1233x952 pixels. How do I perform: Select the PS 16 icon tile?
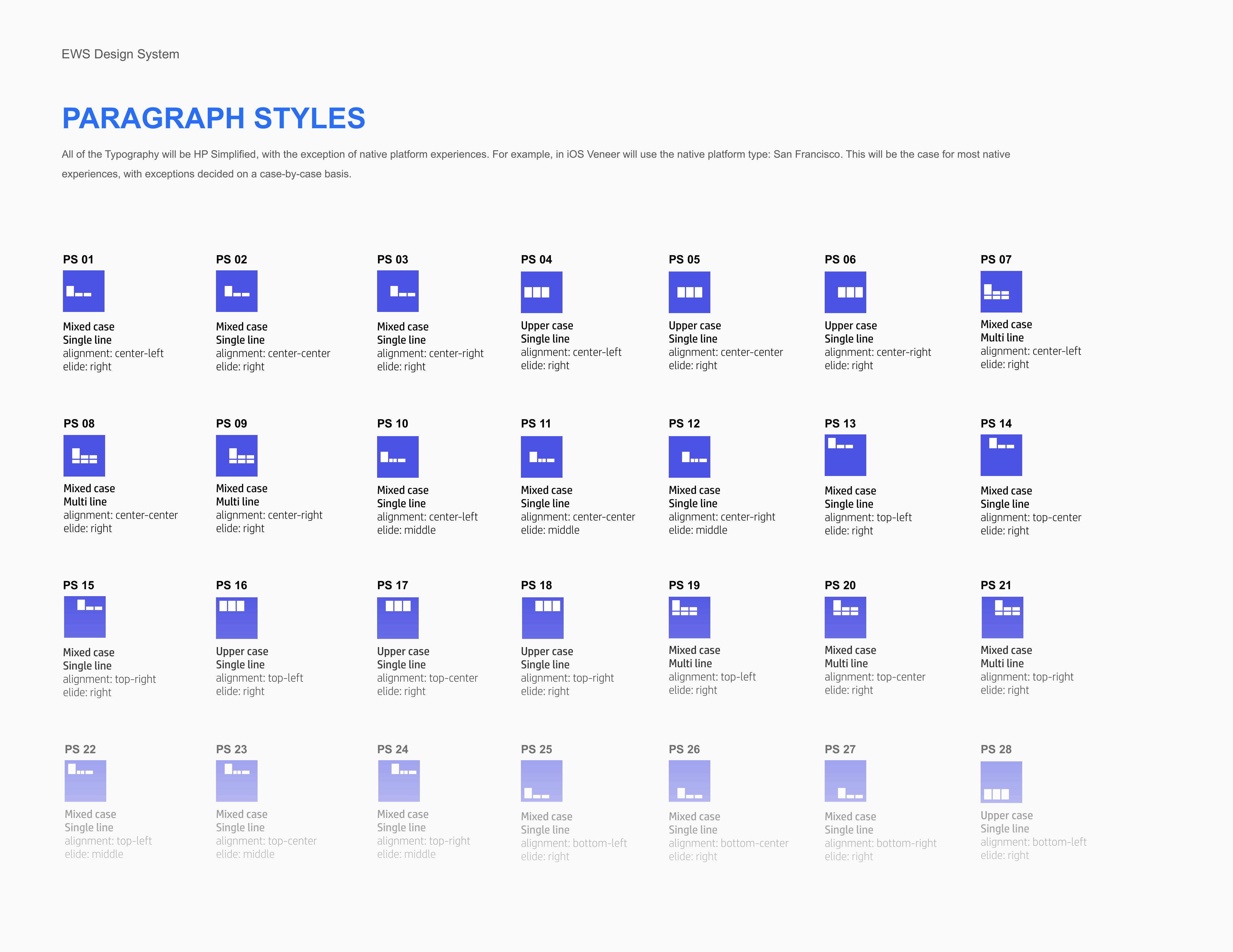236,618
